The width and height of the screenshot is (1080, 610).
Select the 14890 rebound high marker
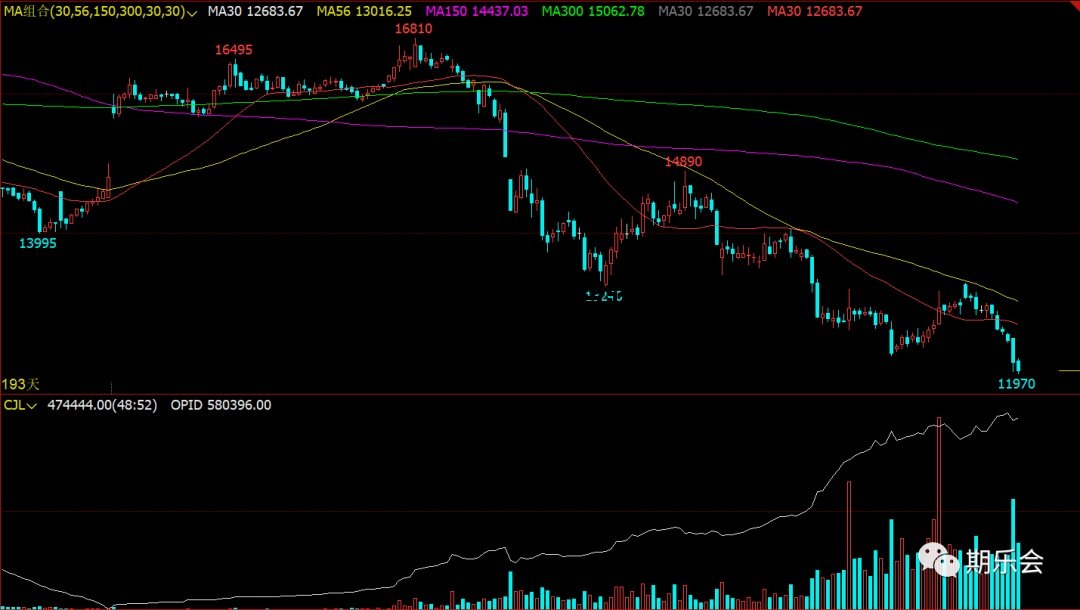click(684, 160)
